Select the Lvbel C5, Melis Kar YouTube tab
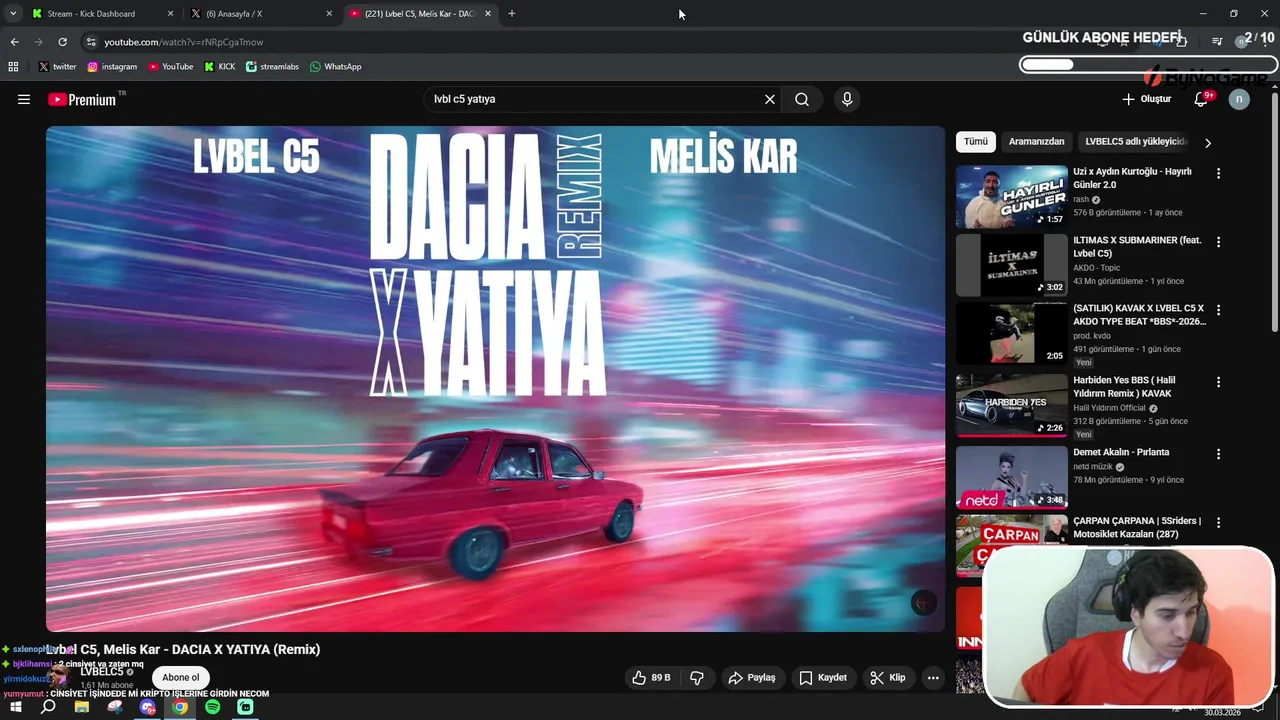This screenshot has height=720, width=1280. click(x=419, y=14)
